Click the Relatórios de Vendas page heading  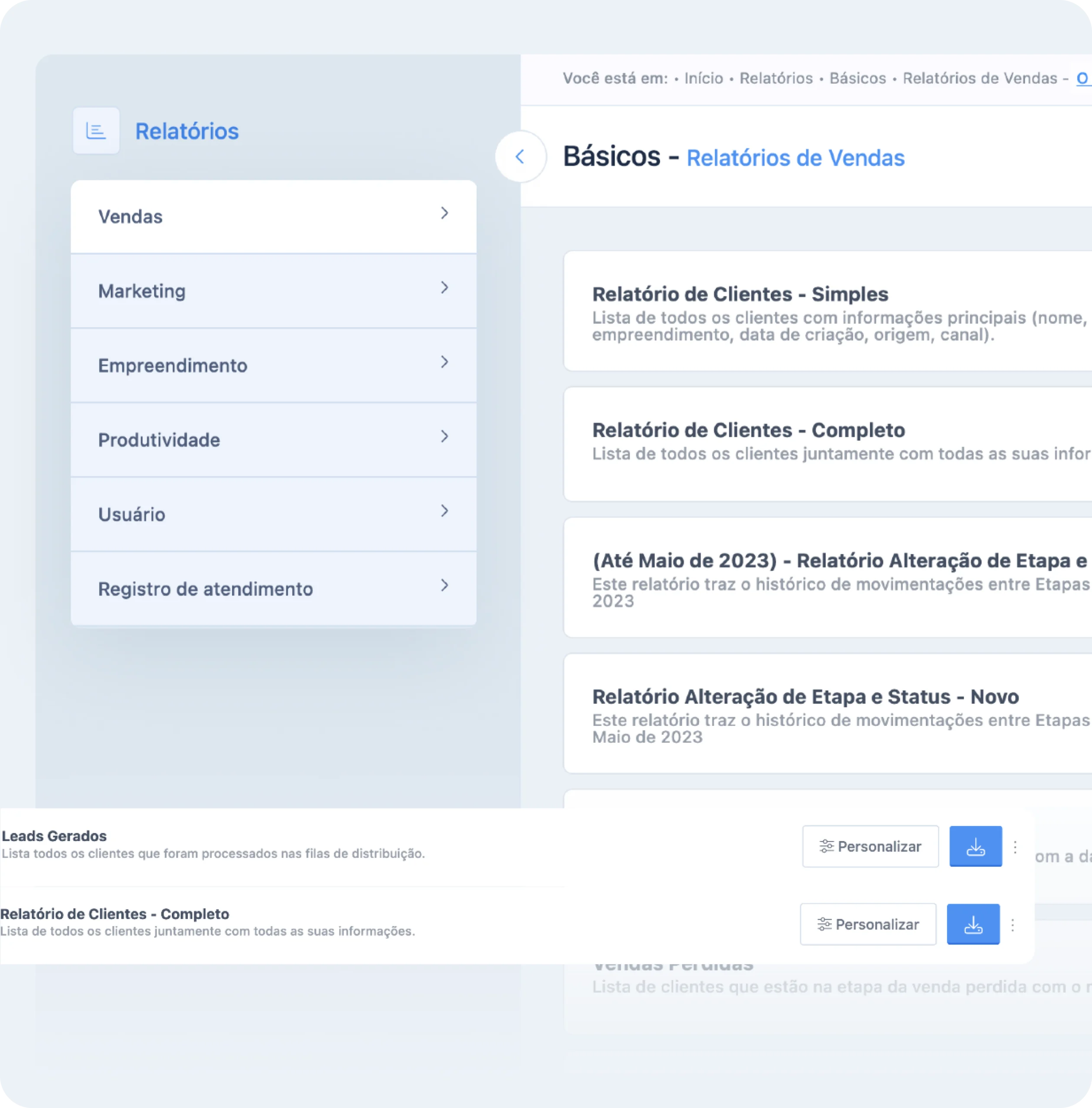point(796,158)
